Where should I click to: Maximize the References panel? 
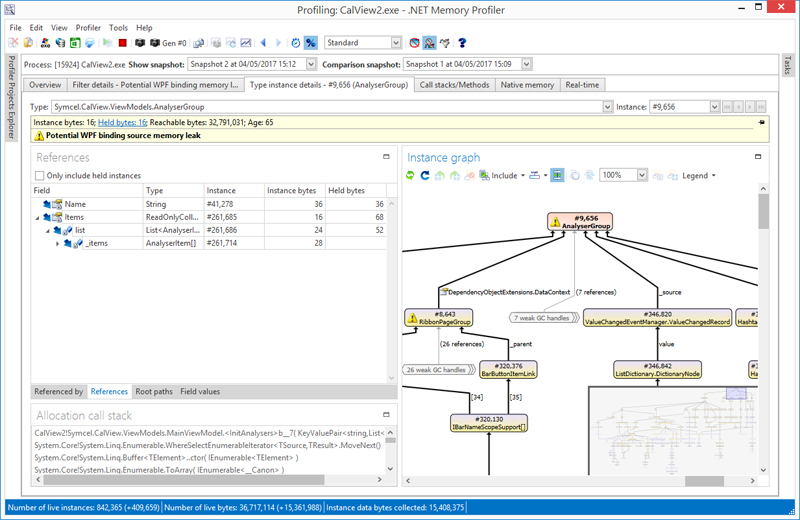coord(386,157)
